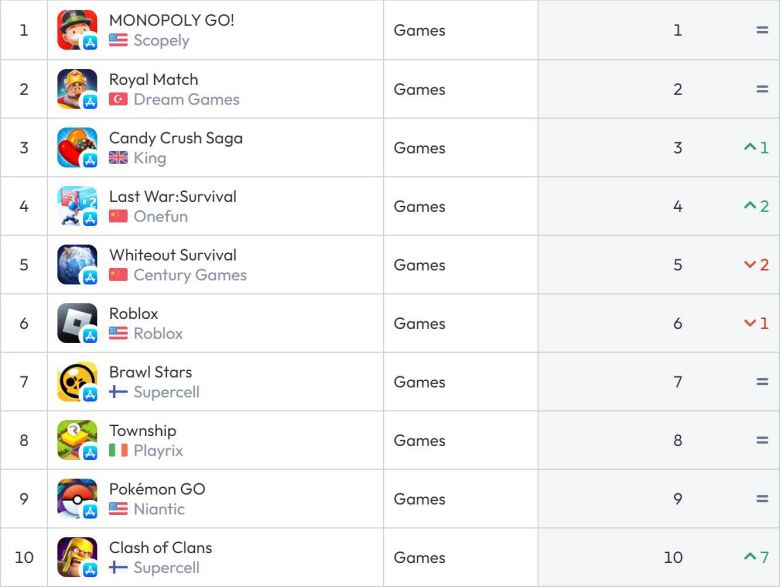Screen dimensions: 780x587
Task: Click the Royal Match app icon
Action: click(x=77, y=89)
